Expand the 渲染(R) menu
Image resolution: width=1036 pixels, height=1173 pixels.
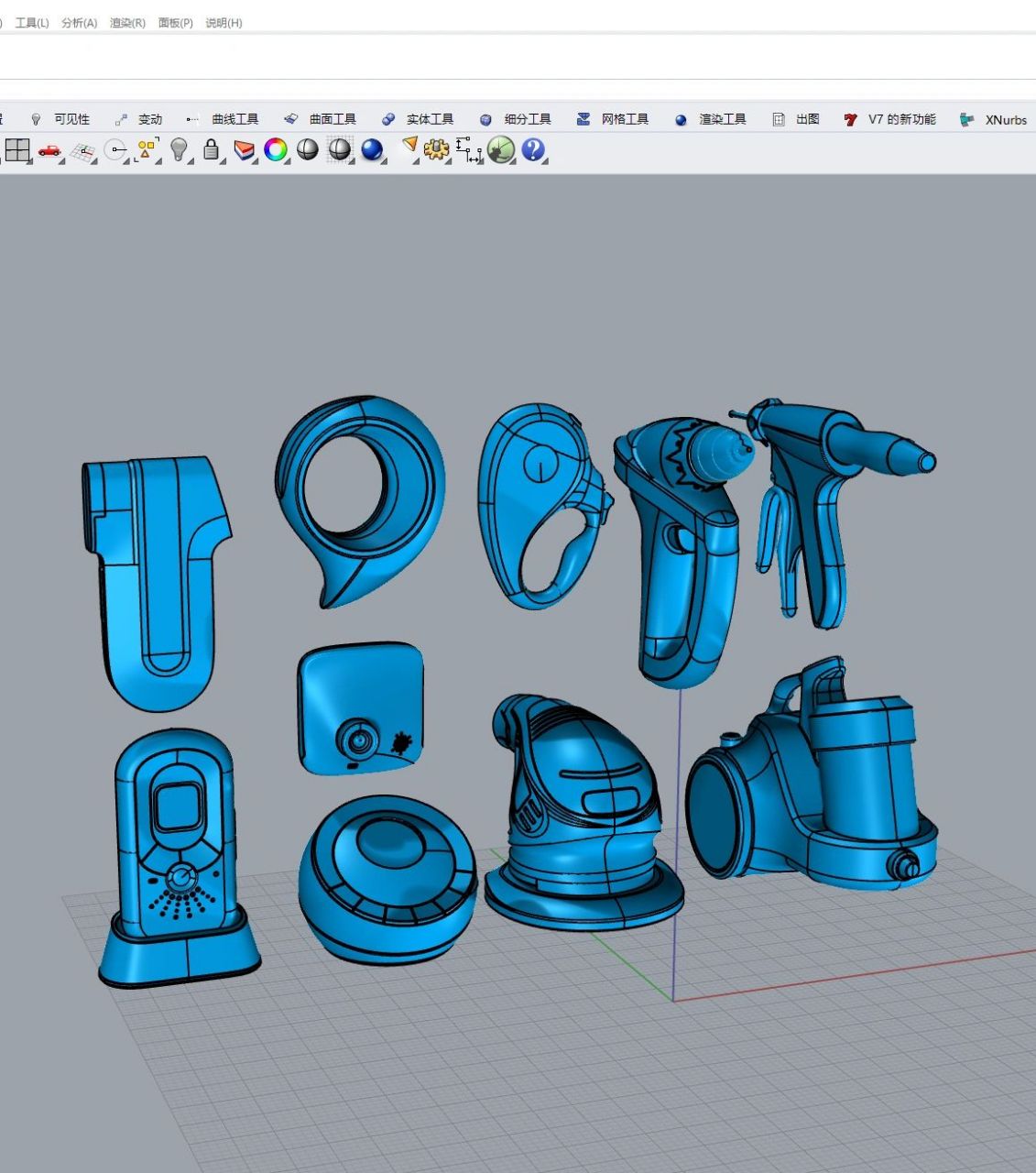coord(127,23)
